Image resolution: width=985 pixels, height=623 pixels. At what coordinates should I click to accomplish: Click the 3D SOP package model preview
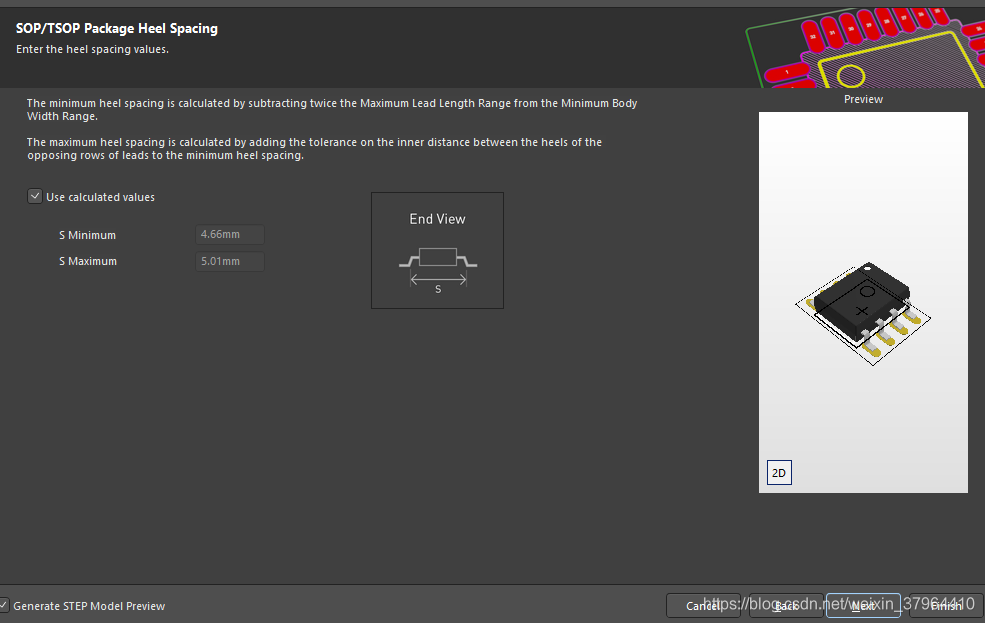pos(863,313)
